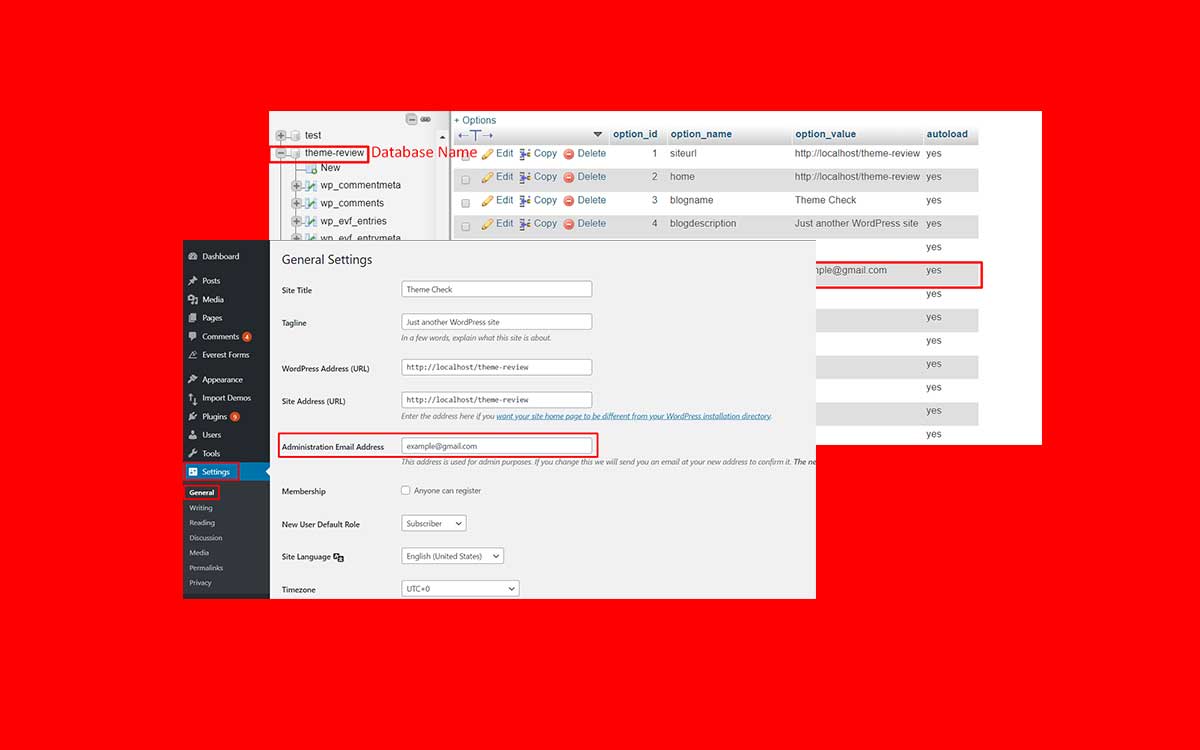This screenshot has width=1200, height=750.
Task: Toggle full texts arrows in table header
Action: coord(475,135)
